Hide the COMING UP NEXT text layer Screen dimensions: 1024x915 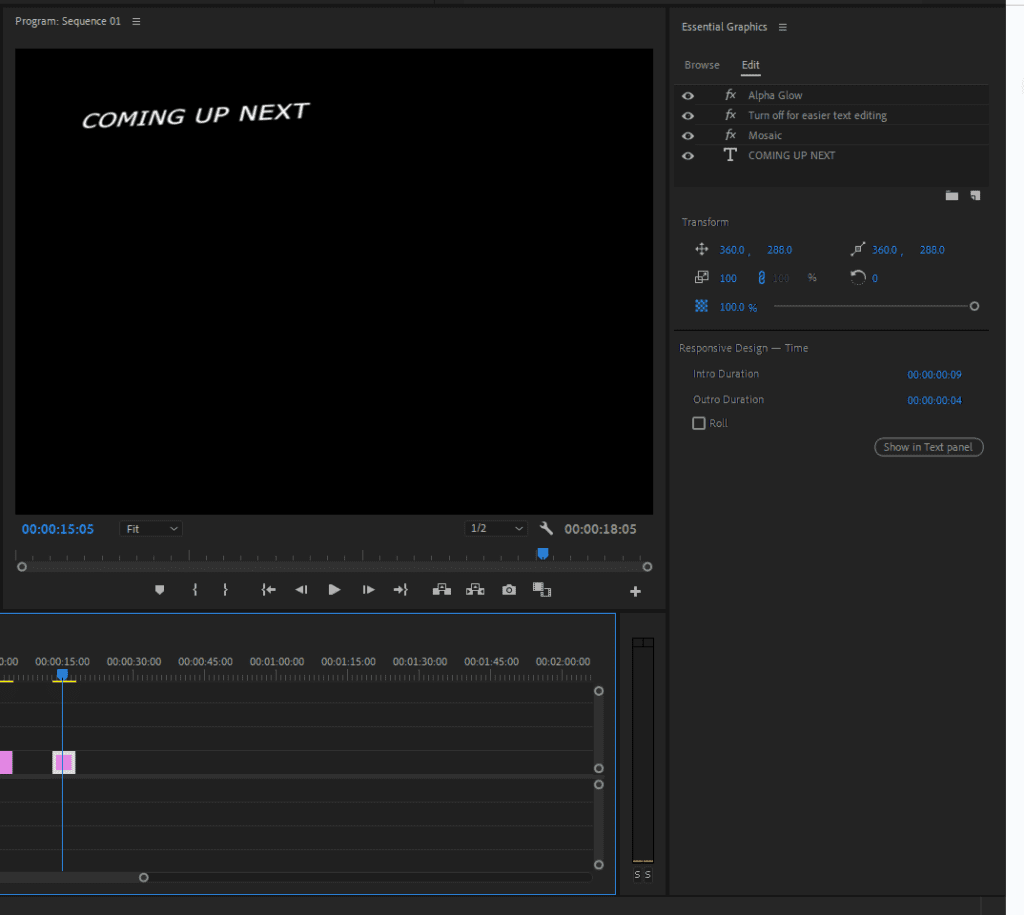pos(688,156)
